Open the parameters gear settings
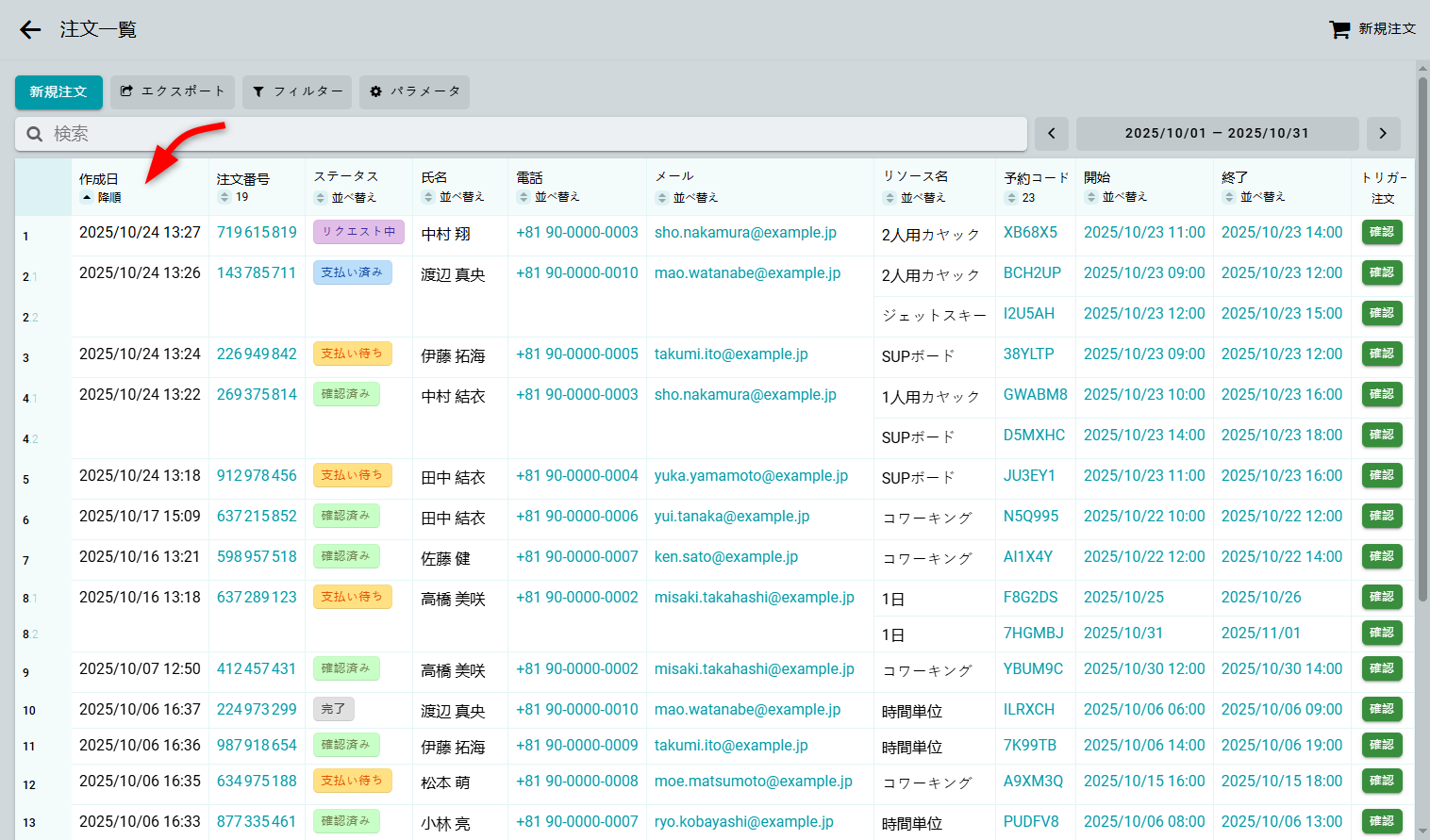The image size is (1430, 840). [x=414, y=91]
